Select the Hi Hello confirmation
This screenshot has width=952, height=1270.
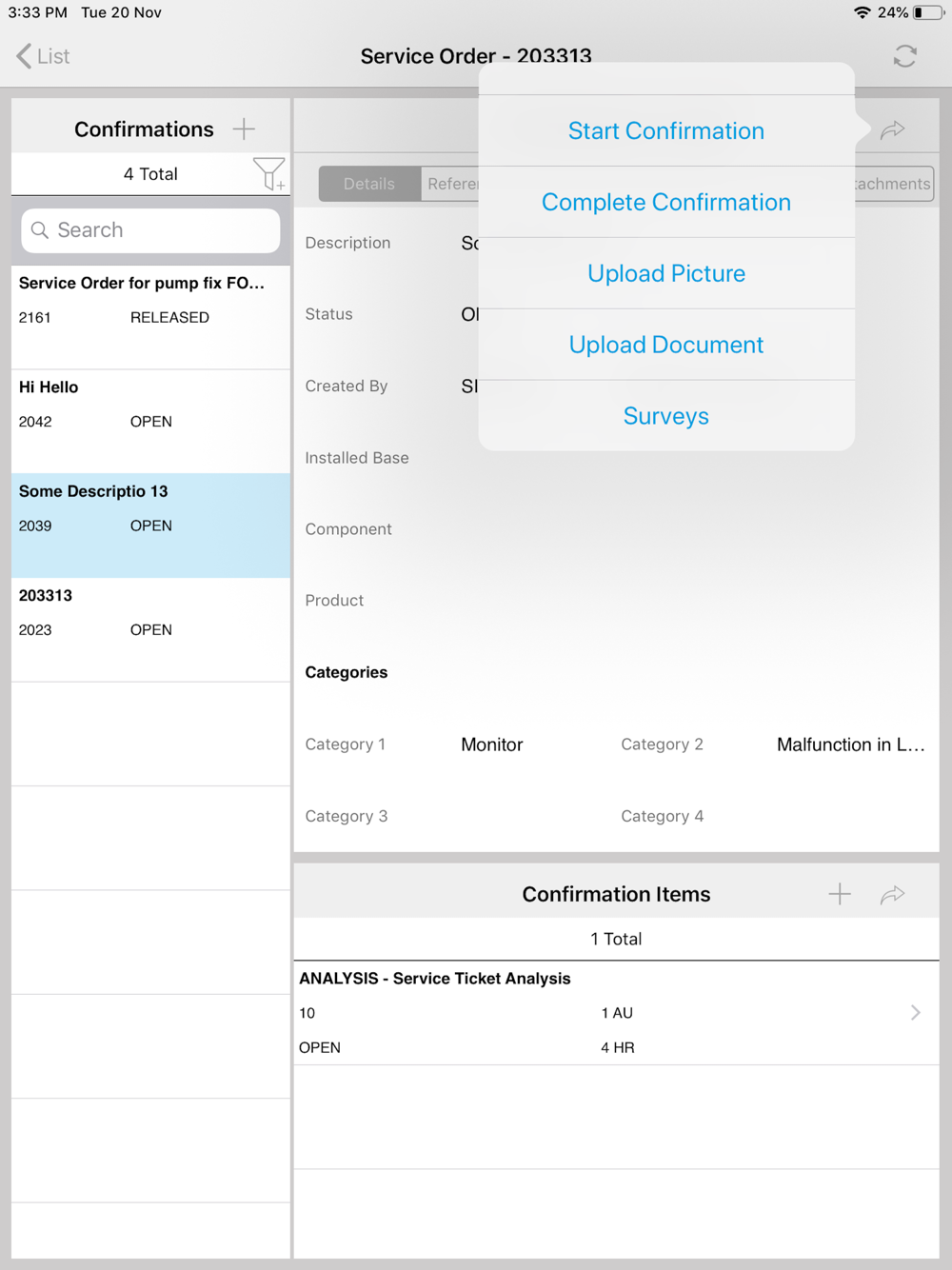click(x=150, y=422)
